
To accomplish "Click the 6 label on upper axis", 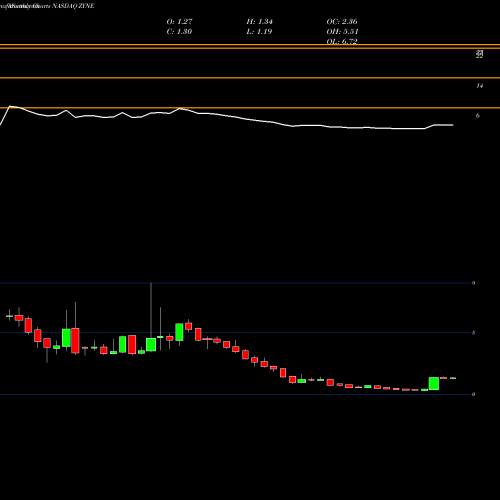I will pyautogui.click(x=478, y=116).
